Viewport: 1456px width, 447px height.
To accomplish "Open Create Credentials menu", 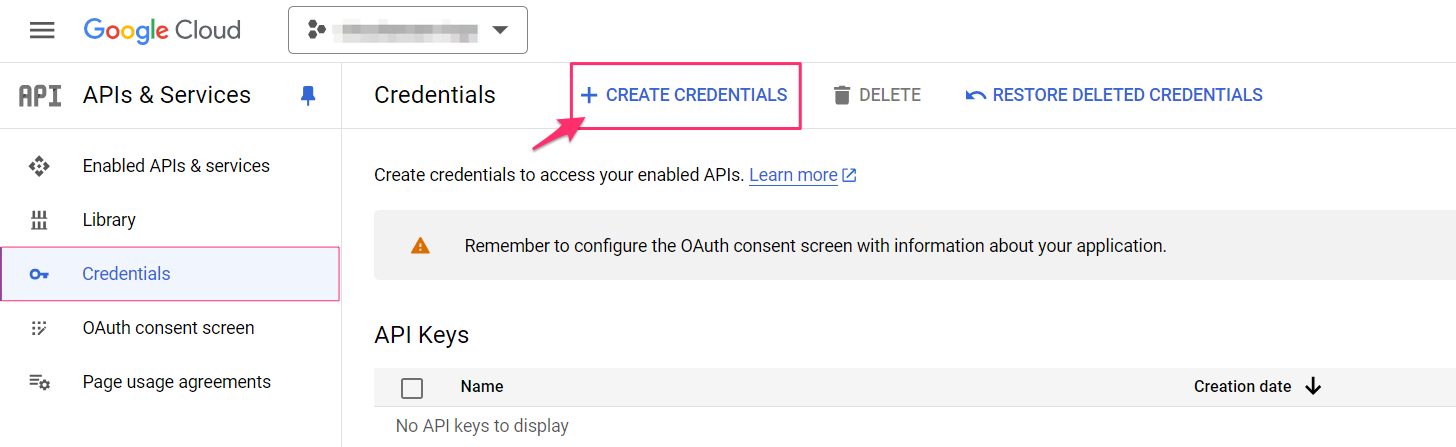I will [x=685, y=95].
